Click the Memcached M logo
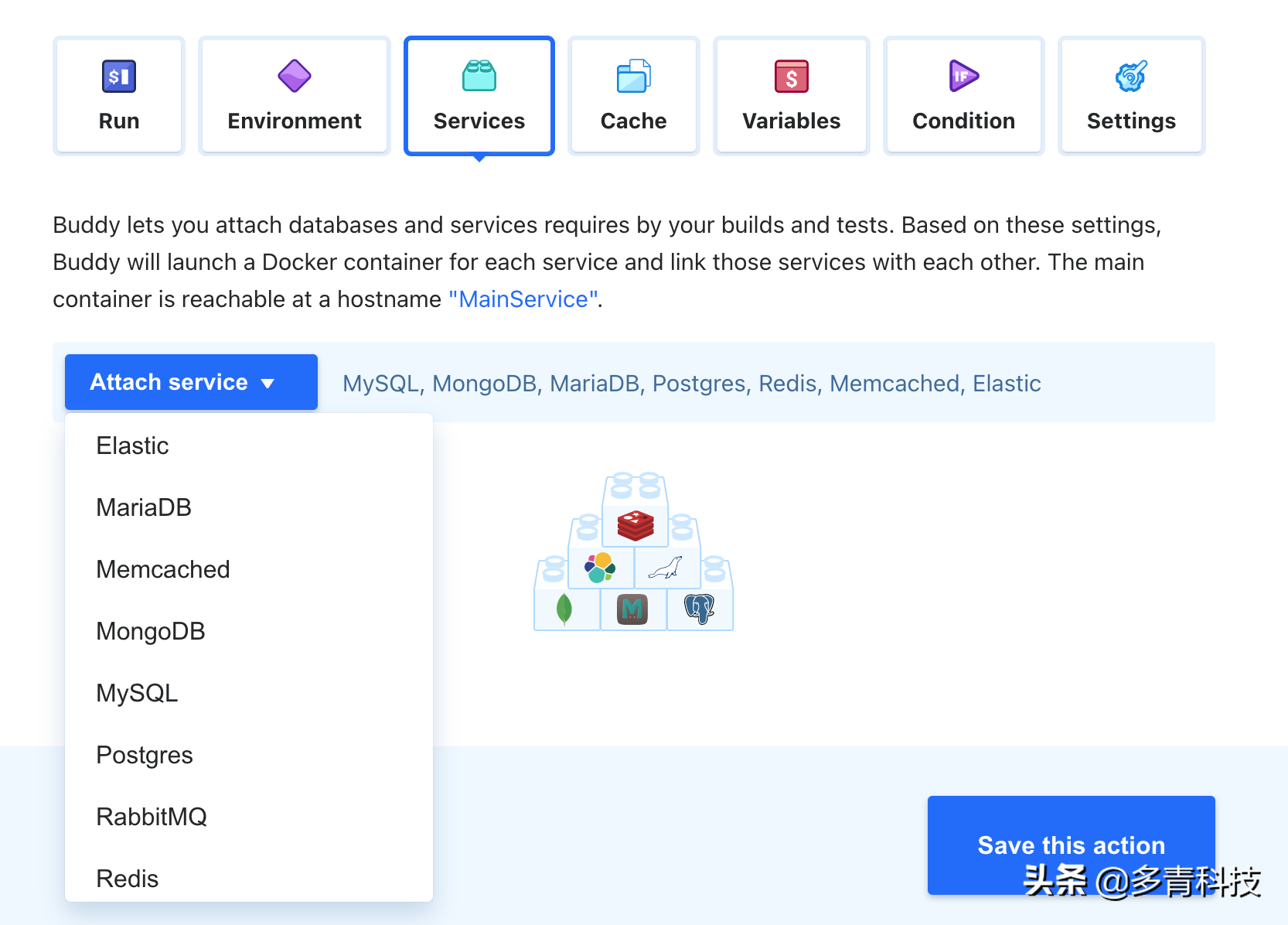Screen dimensions: 1288x925 tap(632, 609)
